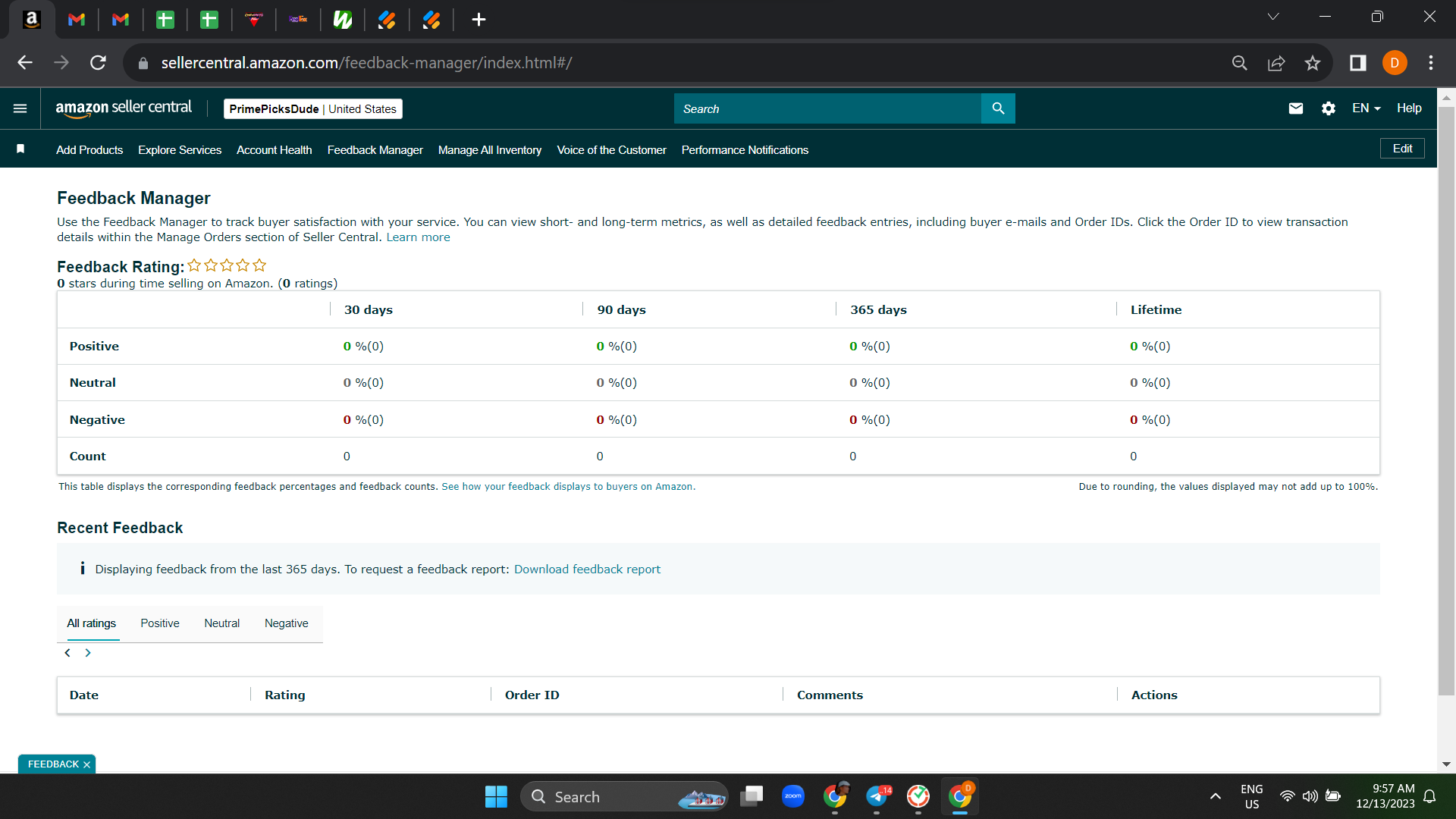Click the Date column header
This screenshot has width=1456, height=819.
tap(84, 695)
